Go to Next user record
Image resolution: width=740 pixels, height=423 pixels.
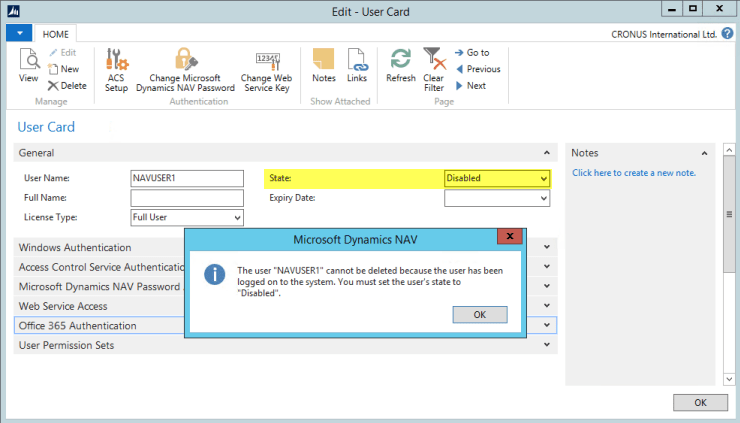click(x=471, y=85)
